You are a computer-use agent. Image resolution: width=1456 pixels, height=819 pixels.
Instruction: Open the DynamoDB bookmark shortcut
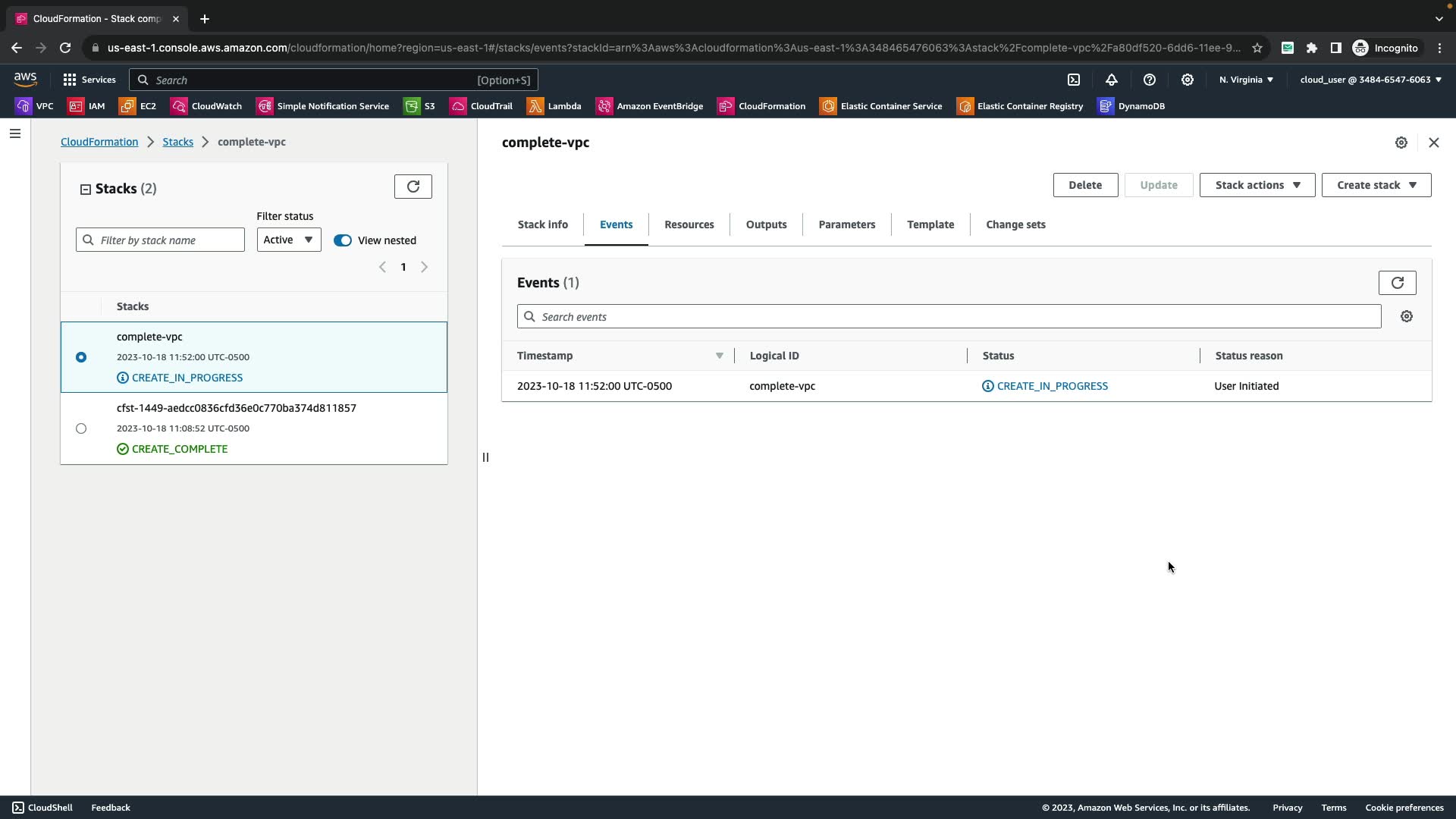click(x=1131, y=106)
